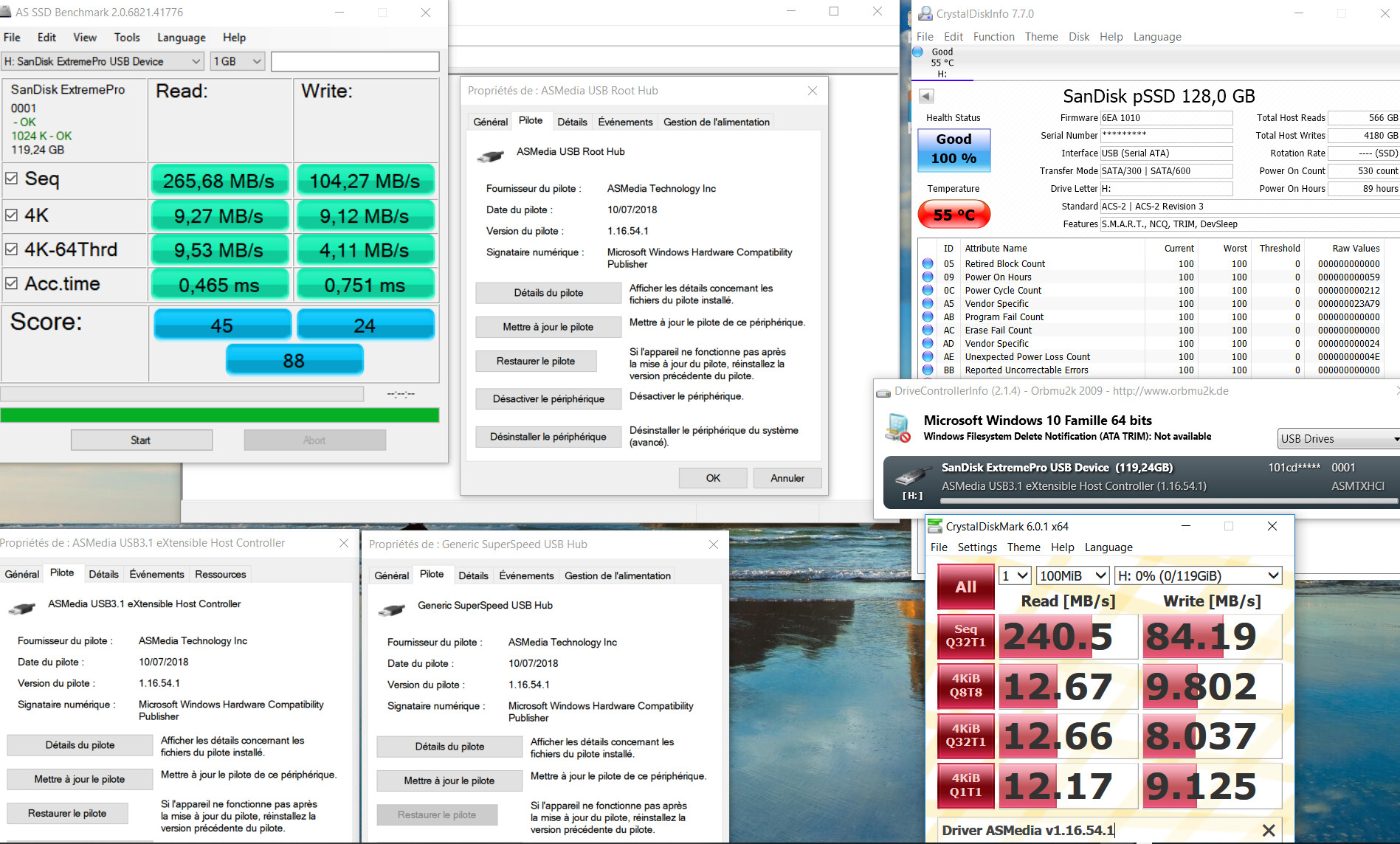Screen dimensions: 1400x844
Task: Click Annuler in ASMedia USB Root Hub dialog
Action: click(x=787, y=478)
